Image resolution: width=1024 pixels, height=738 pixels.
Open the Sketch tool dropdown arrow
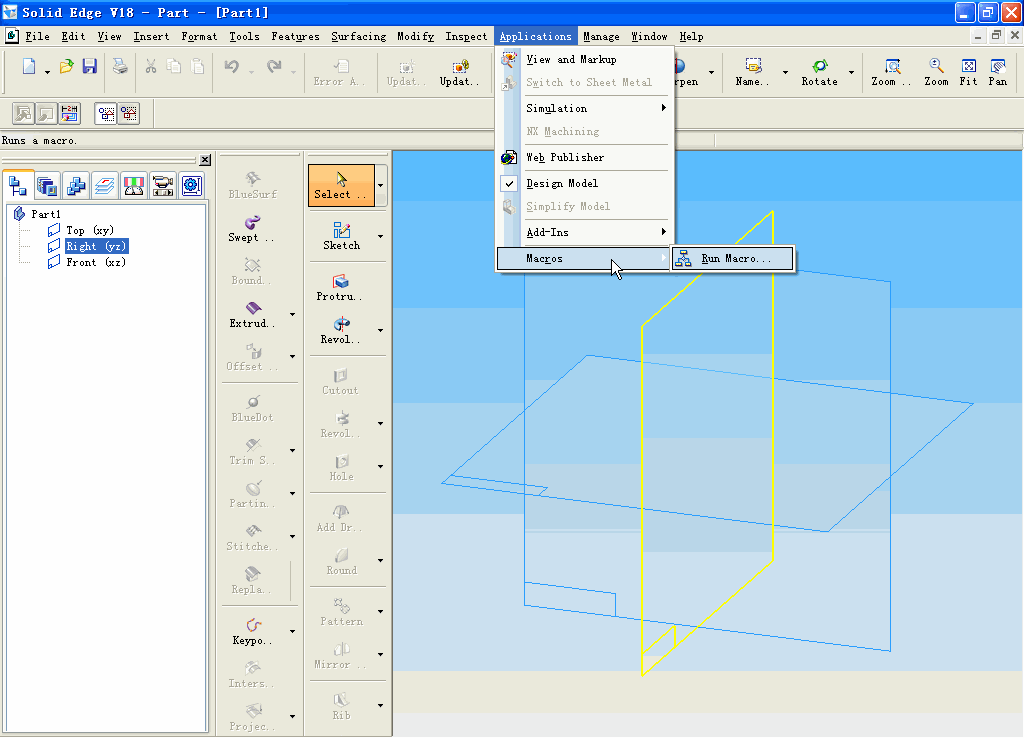click(x=381, y=236)
